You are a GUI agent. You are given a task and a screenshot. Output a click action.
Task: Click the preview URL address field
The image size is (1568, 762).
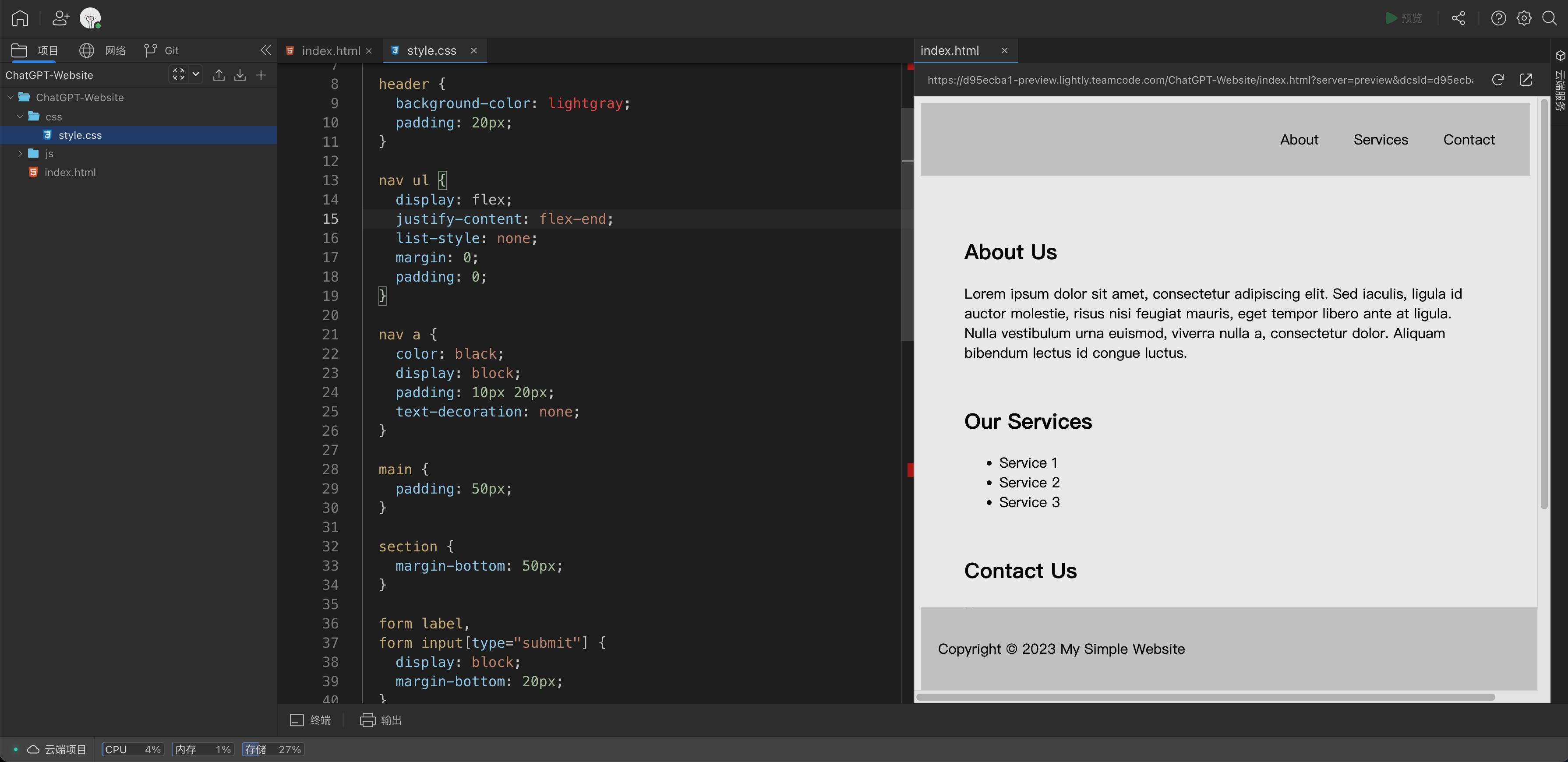1199,80
